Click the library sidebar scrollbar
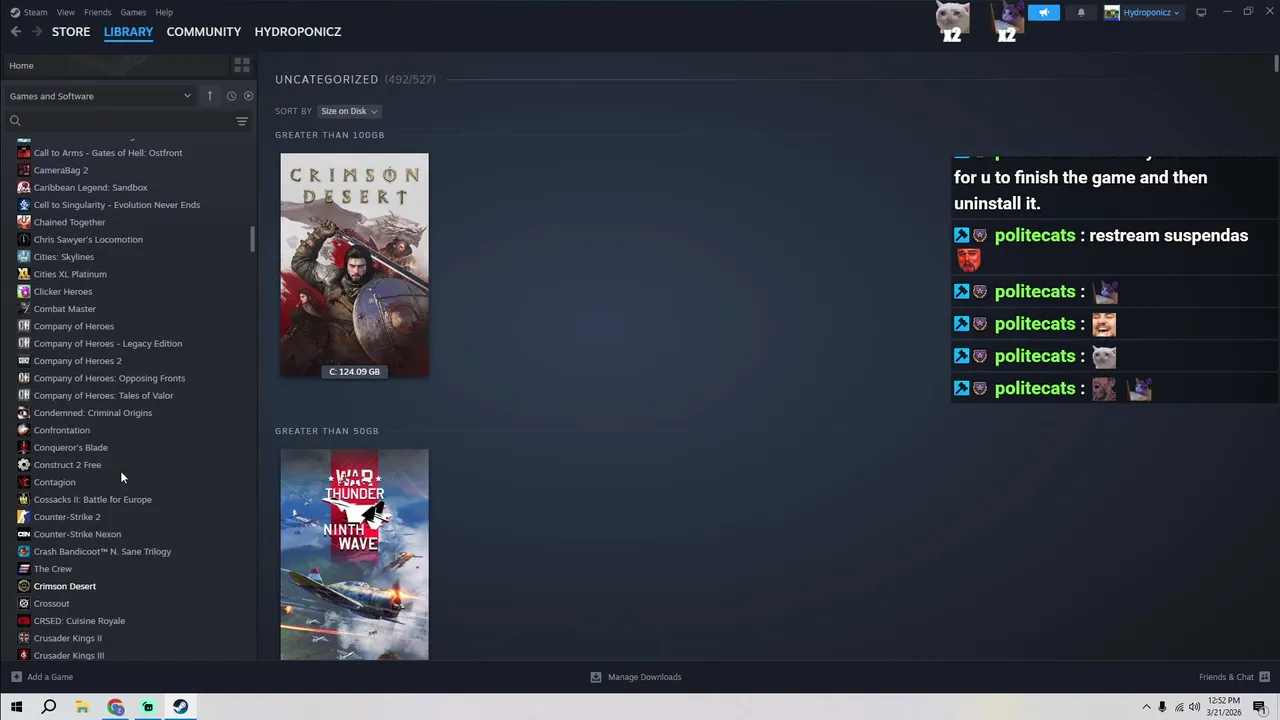The height and width of the screenshot is (720, 1280). [x=252, y=239]
